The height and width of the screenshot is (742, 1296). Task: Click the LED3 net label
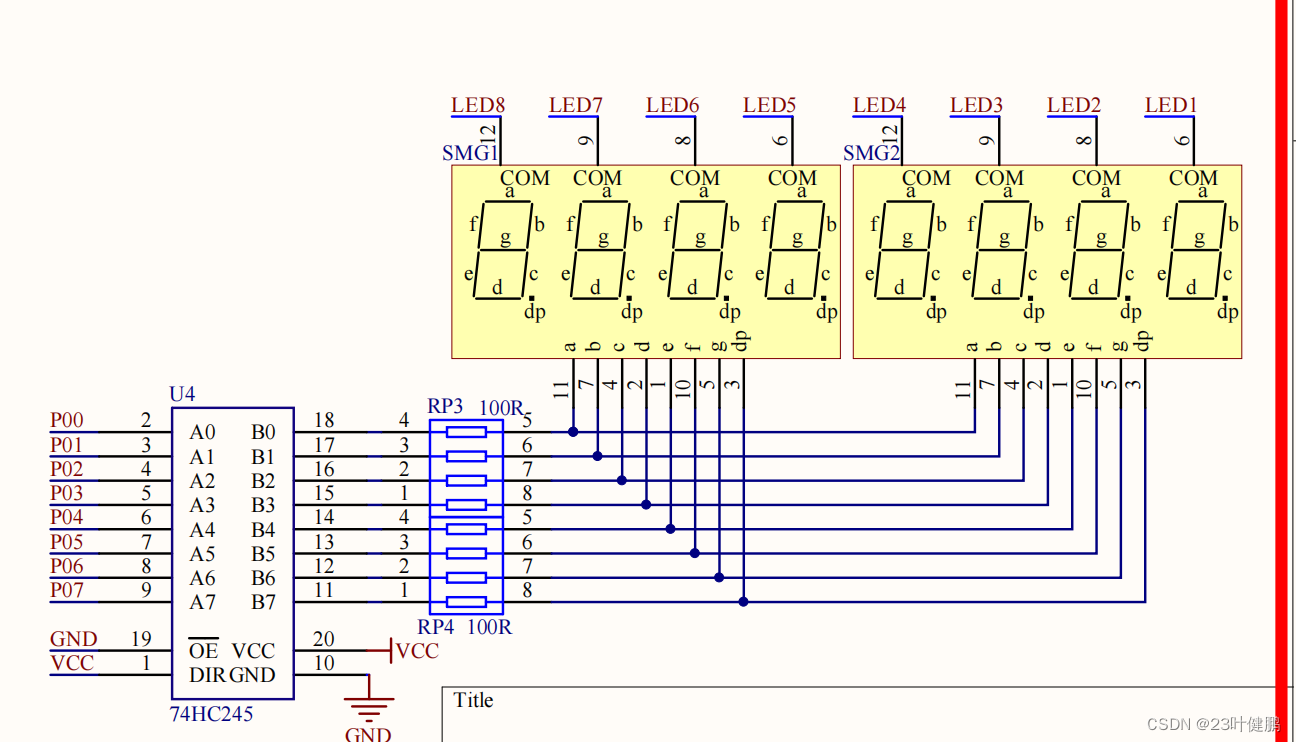(x=977, y=105)
